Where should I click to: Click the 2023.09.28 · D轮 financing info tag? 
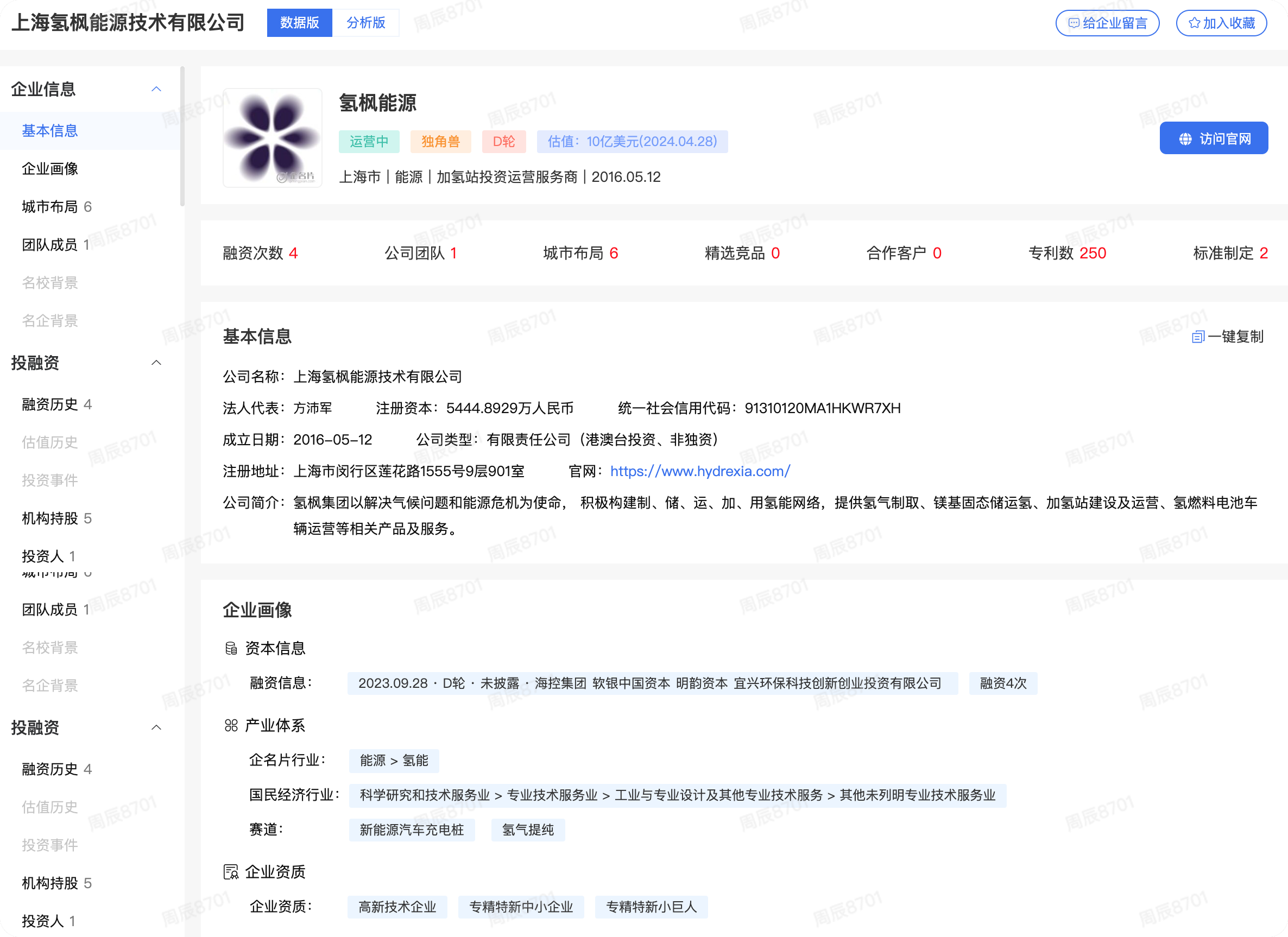[653, 683]
